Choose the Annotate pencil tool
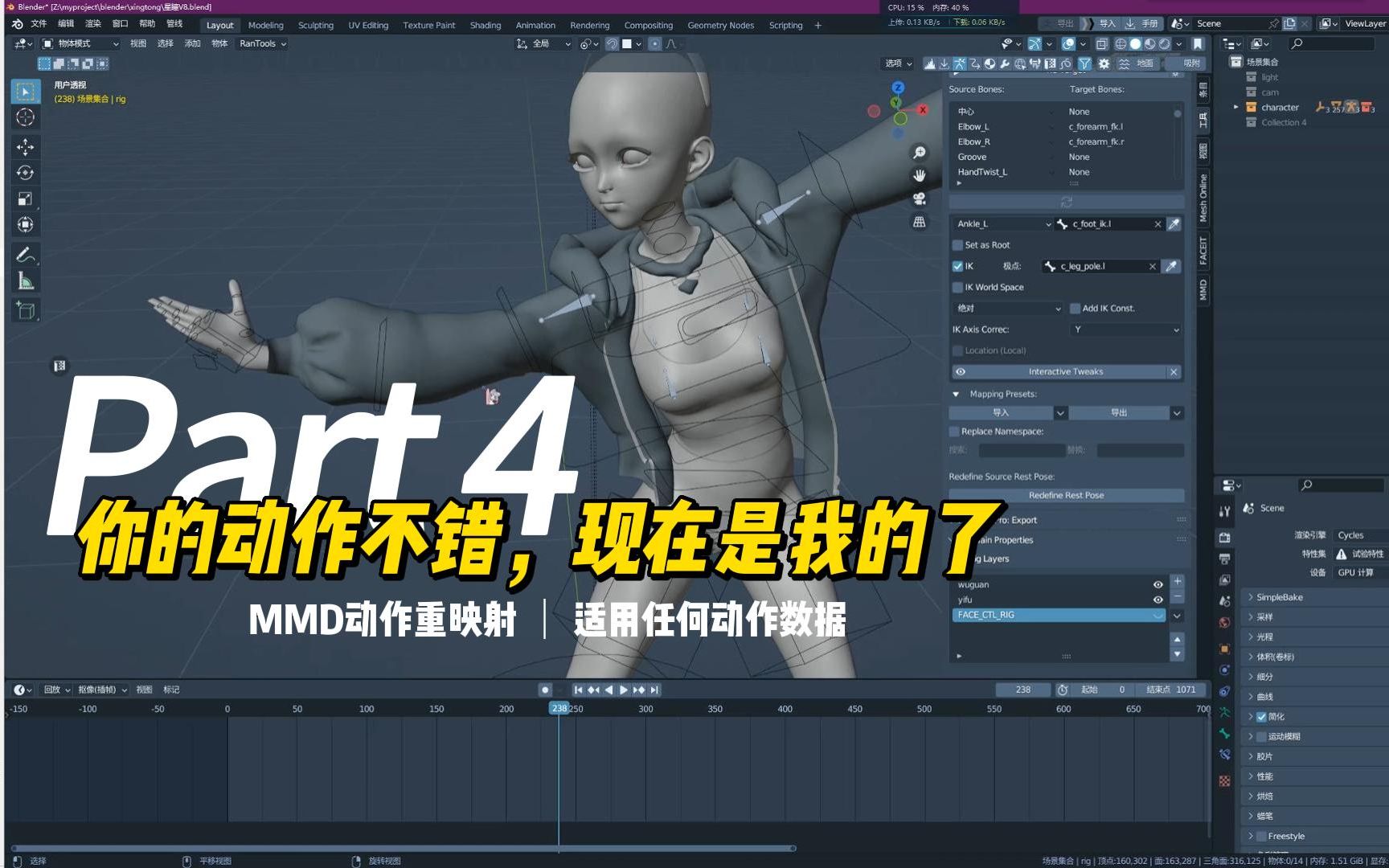The width and height of the screenshot is (1389, 868). tap(25, 255)
